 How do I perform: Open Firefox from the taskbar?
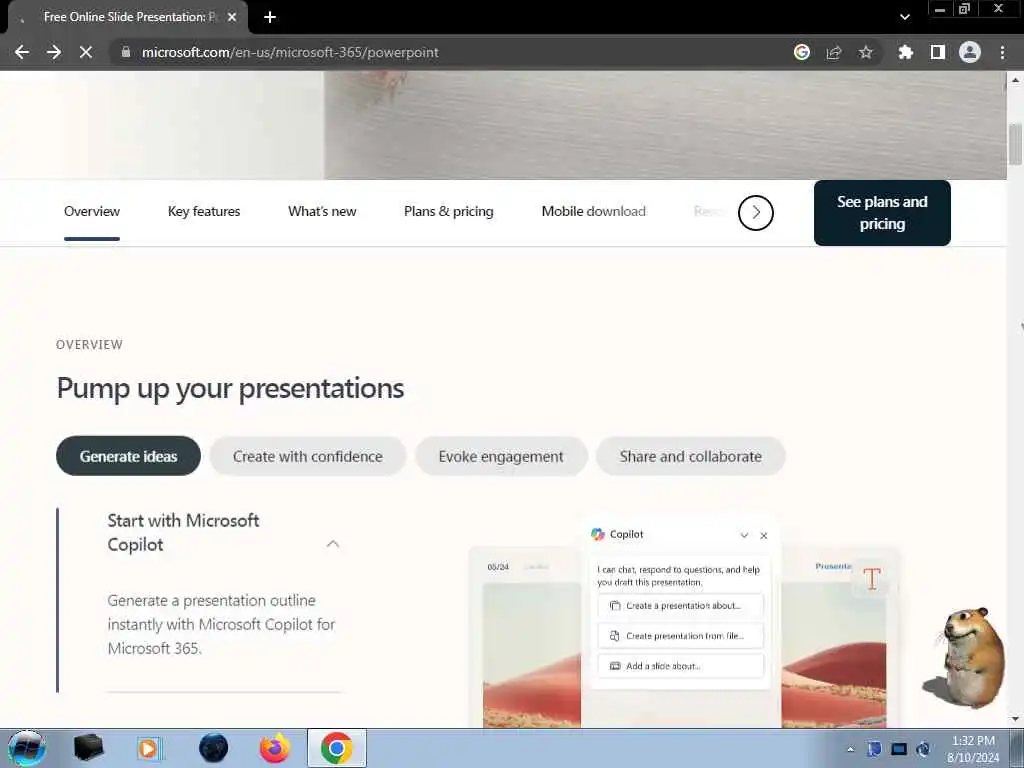coord(274,748)
